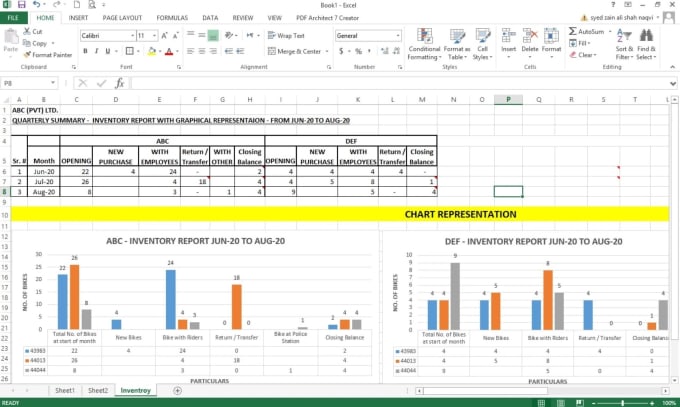Switch to the DATA tab
The image size is (680, 407).
(210, 18)
